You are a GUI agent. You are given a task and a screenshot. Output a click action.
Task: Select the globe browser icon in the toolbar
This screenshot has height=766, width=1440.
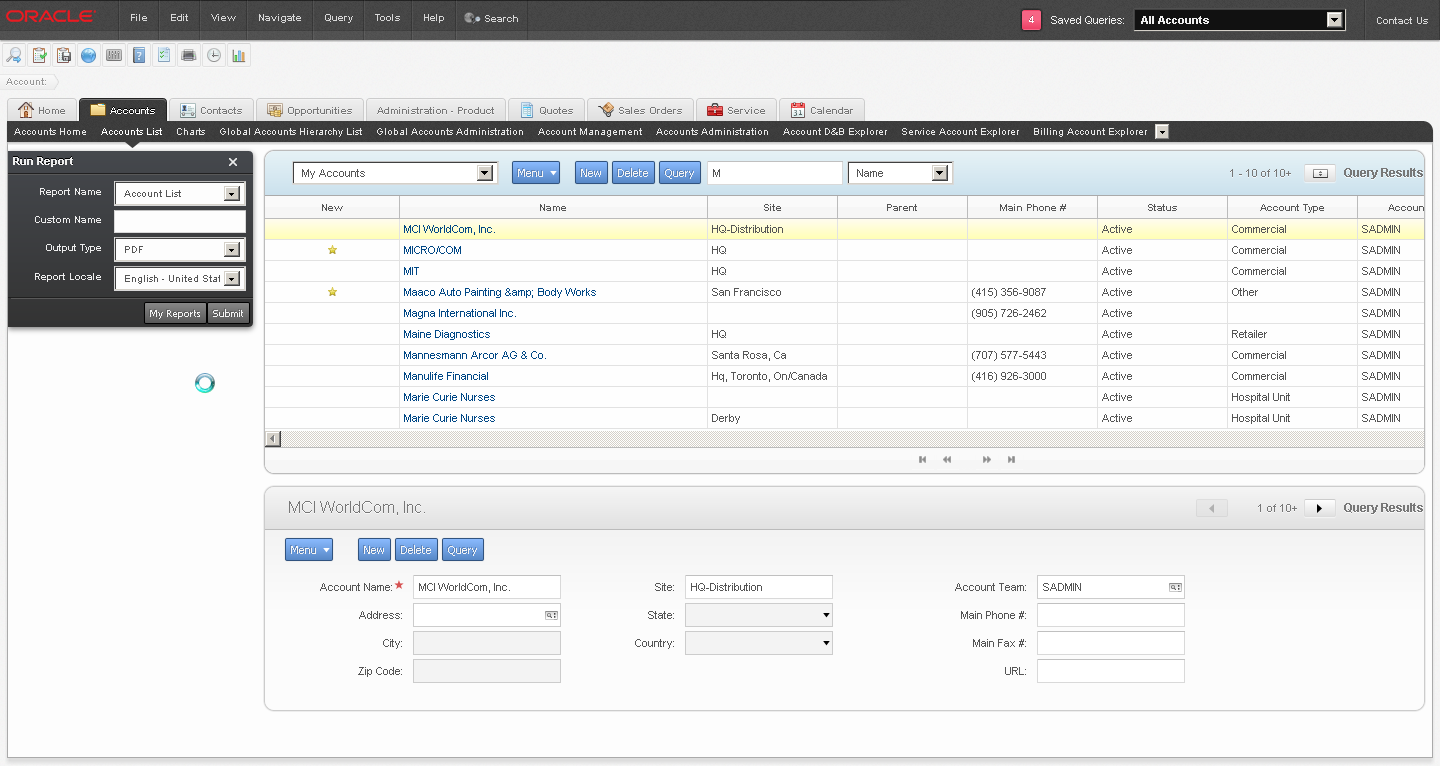88,55
